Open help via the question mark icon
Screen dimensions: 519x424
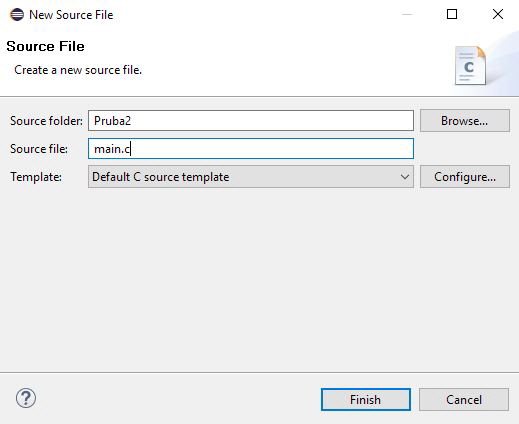[26, 398]
